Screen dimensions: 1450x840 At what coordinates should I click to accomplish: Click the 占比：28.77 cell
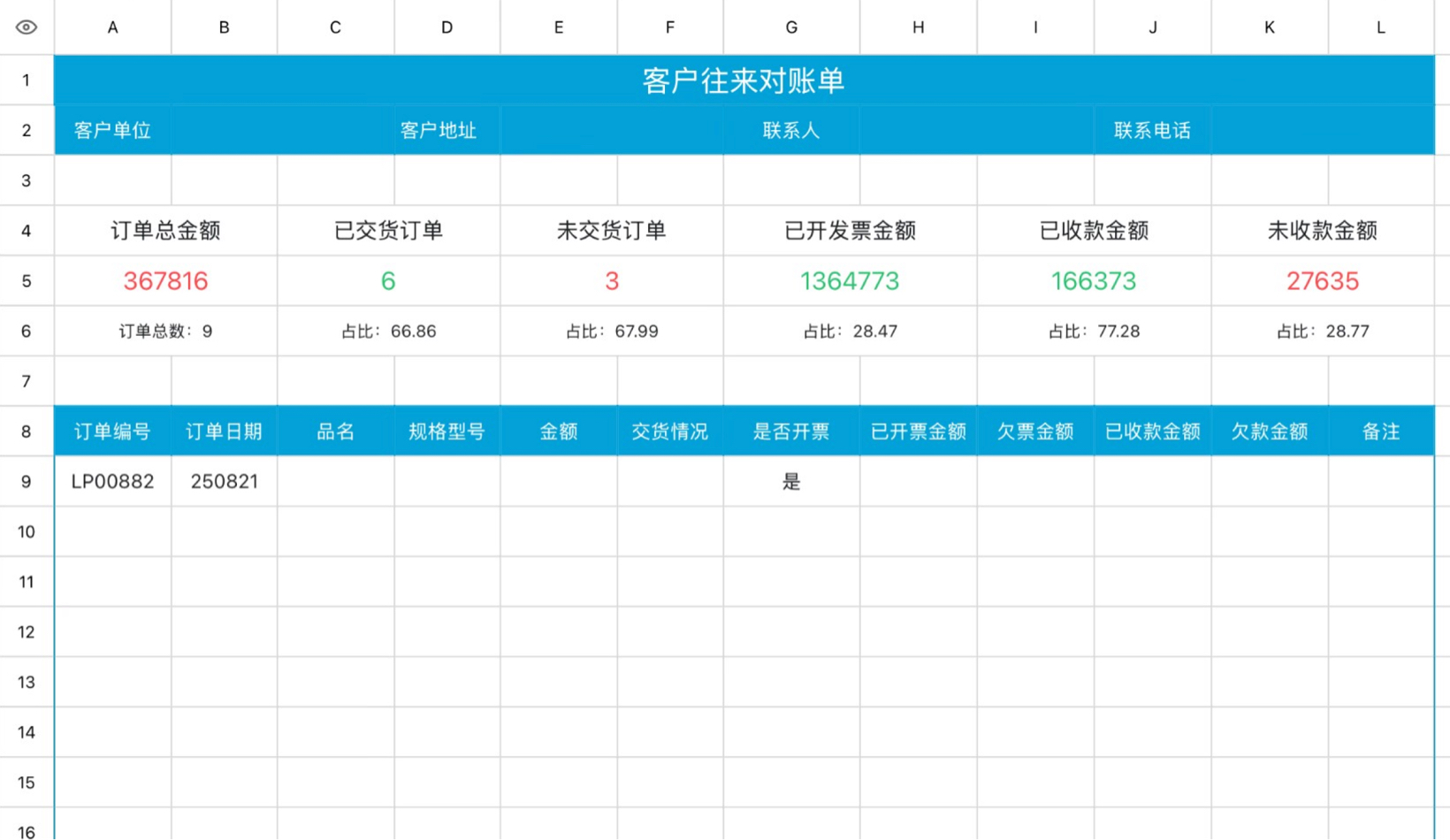tap(1323, 332)
